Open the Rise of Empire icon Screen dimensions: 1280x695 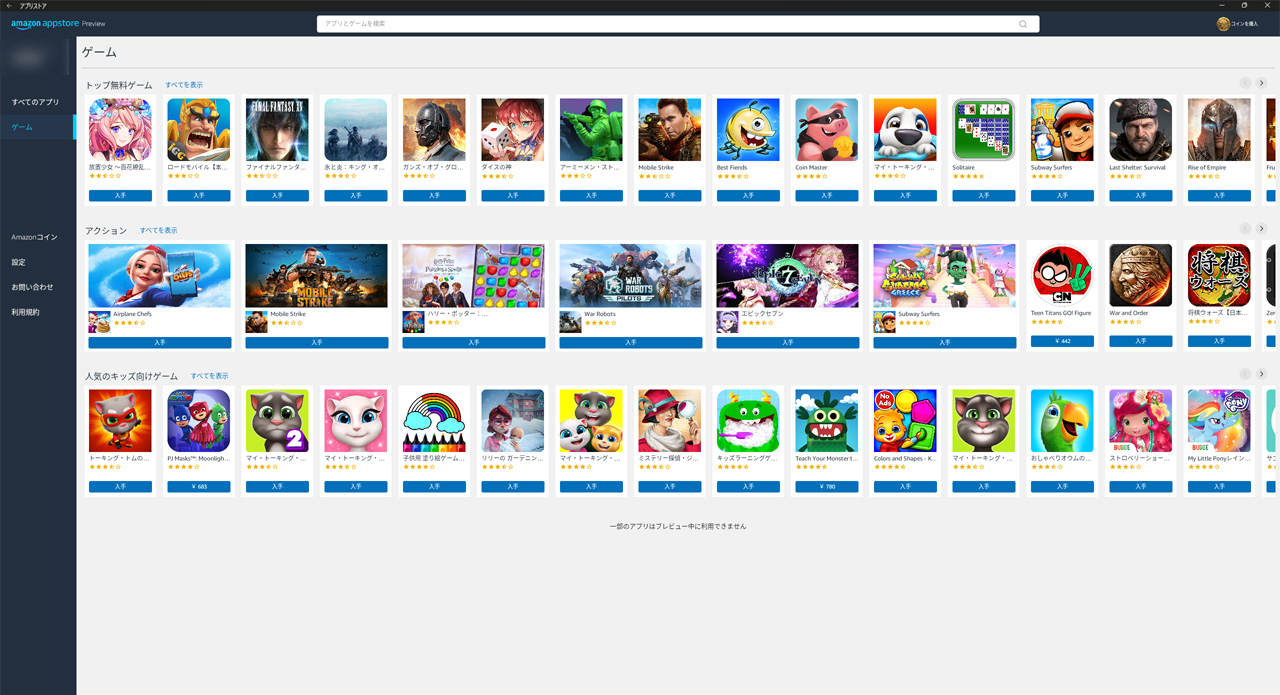pyautogui.click(x=1219, y=130)
